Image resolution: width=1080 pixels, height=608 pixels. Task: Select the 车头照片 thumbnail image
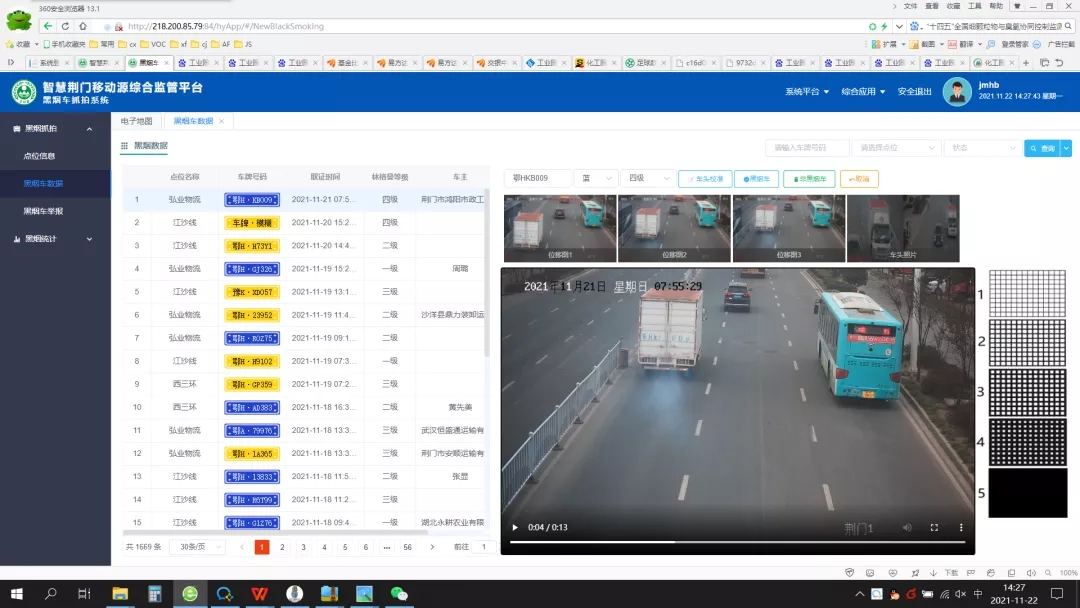(x=903, y=229)
